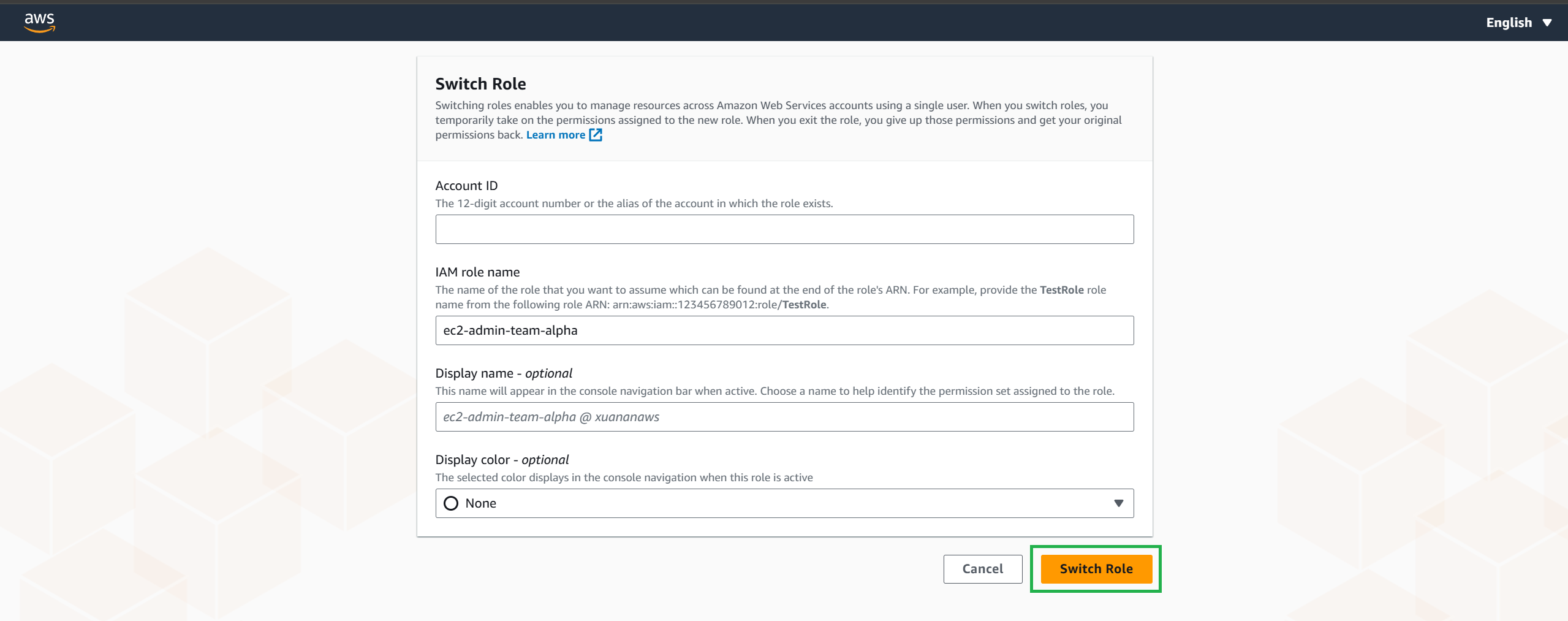
Task: Focus the Account ID input field
Action: (x=784, y=229)
